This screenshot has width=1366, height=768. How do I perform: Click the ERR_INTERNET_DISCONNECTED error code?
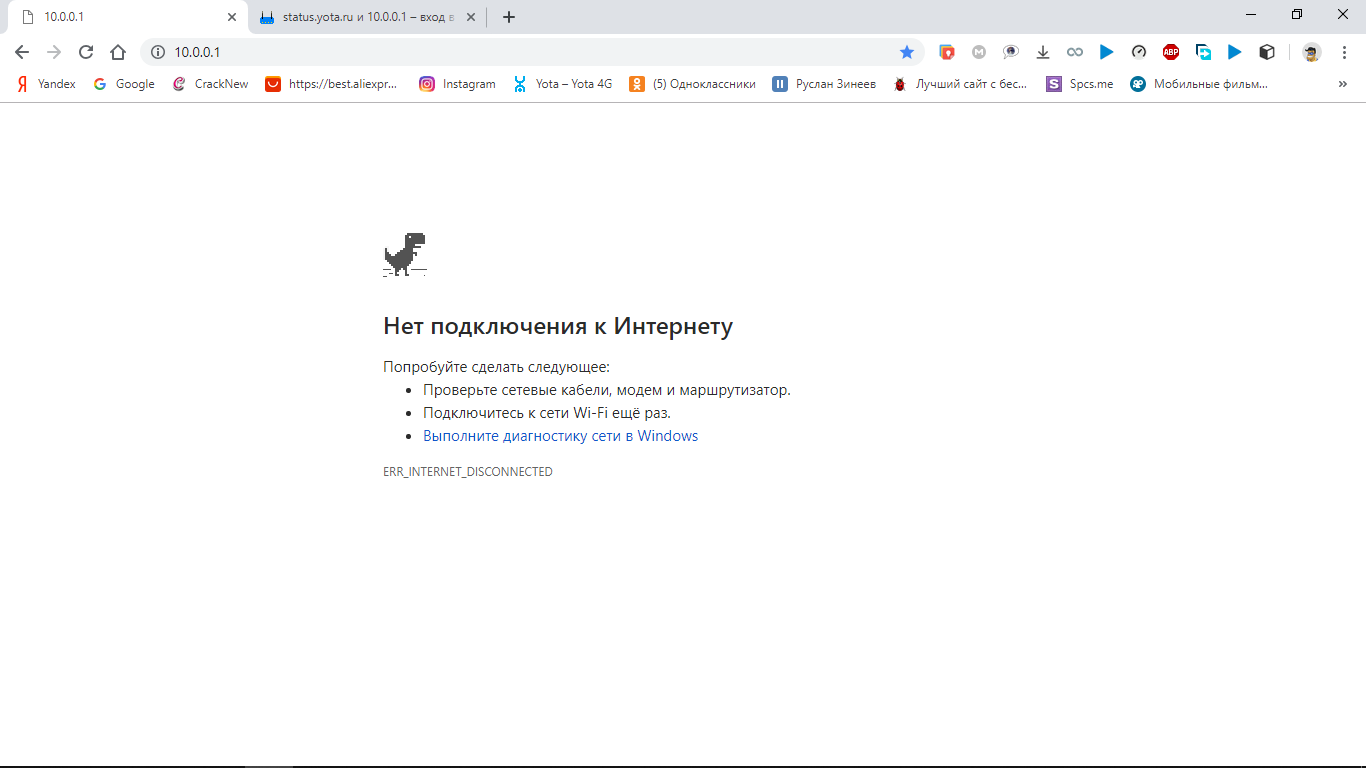[468, 471]
